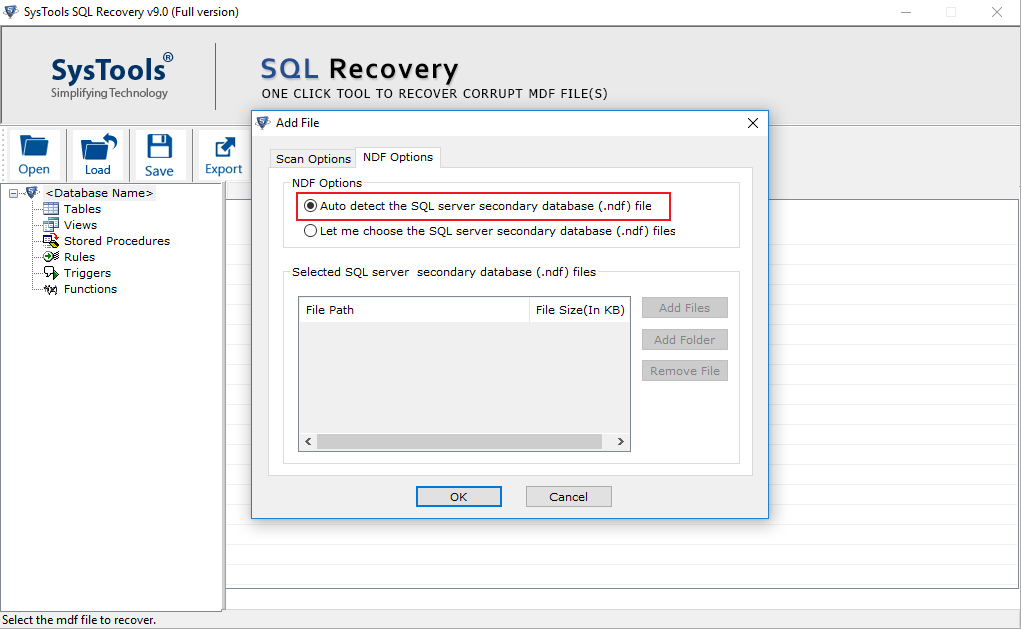Click the Stored Procedures tree icon
1021x629 pixels.
click(x=51, y=241)
